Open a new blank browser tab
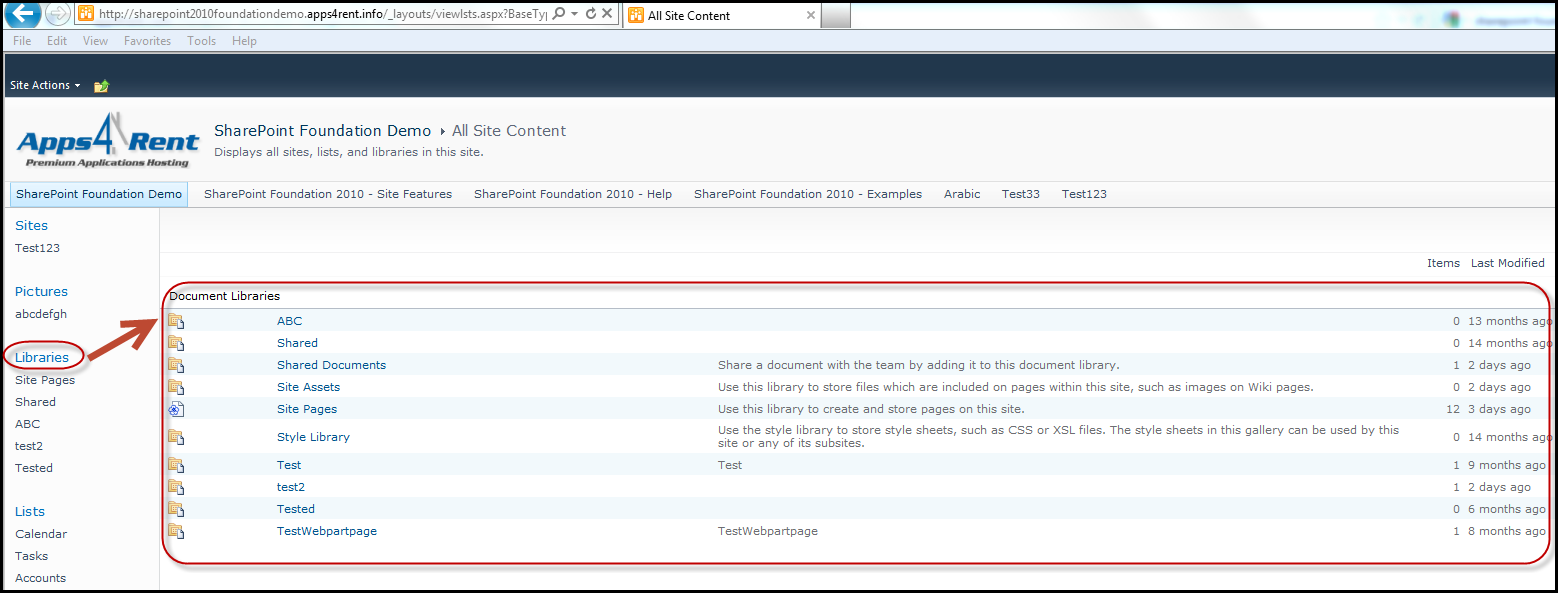The image size is (1558, 593). tap(836, 15)
